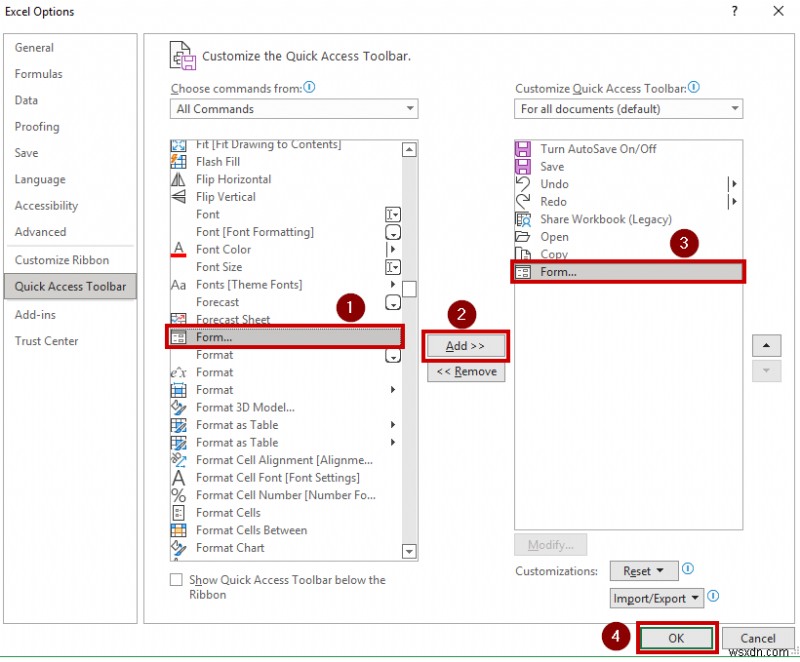Switch to the Customize Ribbon section
This screenshot has width=800, height=662.
(x=60, y=260)
